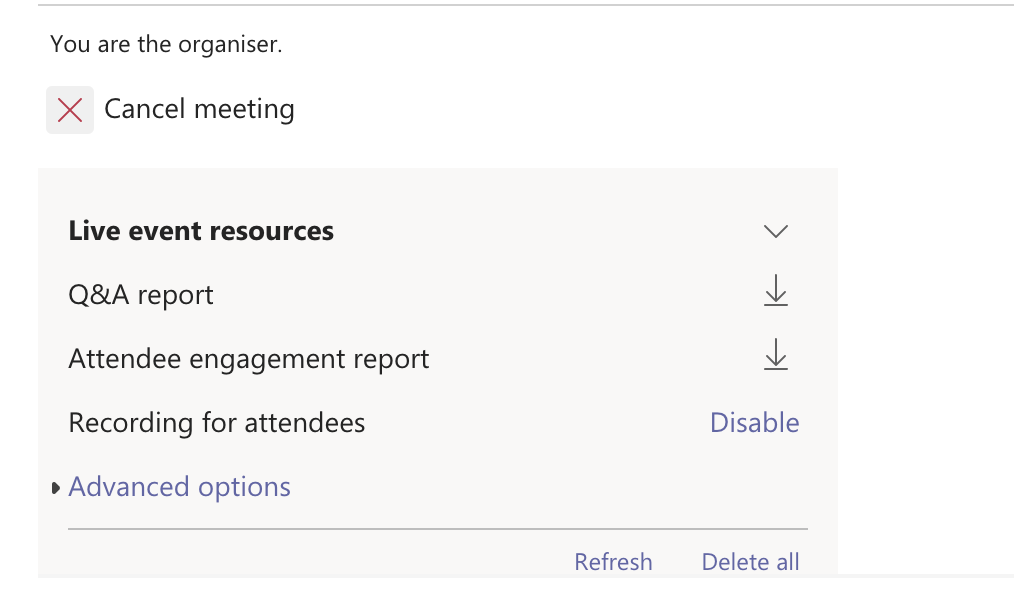
Task: Collapse the Live event resources section
Action: pyautogui.click(x=775, y=231)
